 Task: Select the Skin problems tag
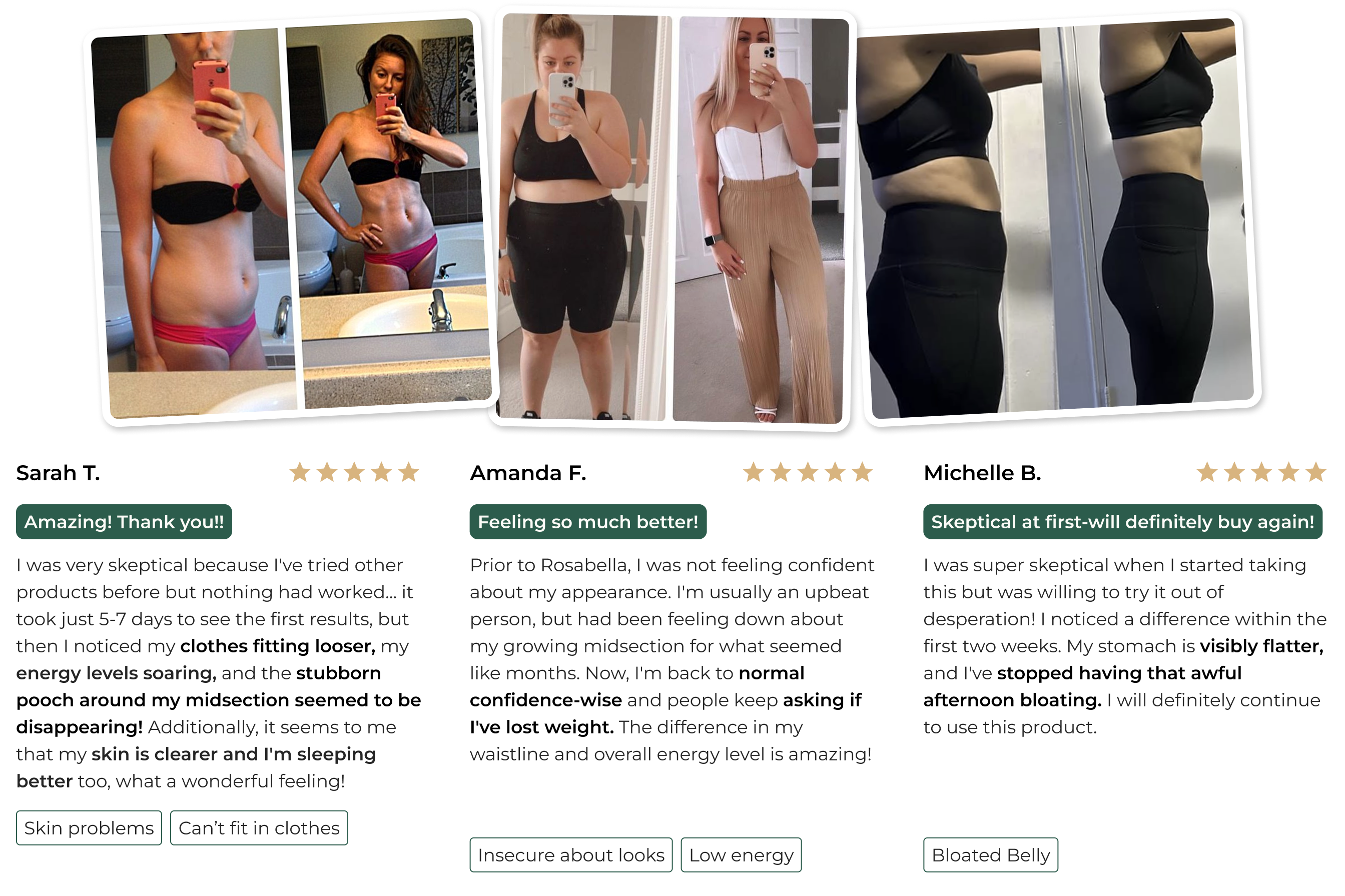point(89,827)
